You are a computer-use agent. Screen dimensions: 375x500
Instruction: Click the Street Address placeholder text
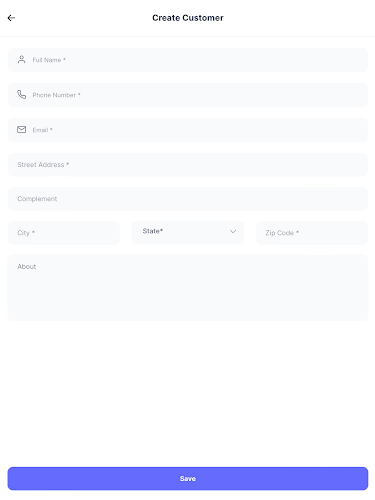(43, 165)
